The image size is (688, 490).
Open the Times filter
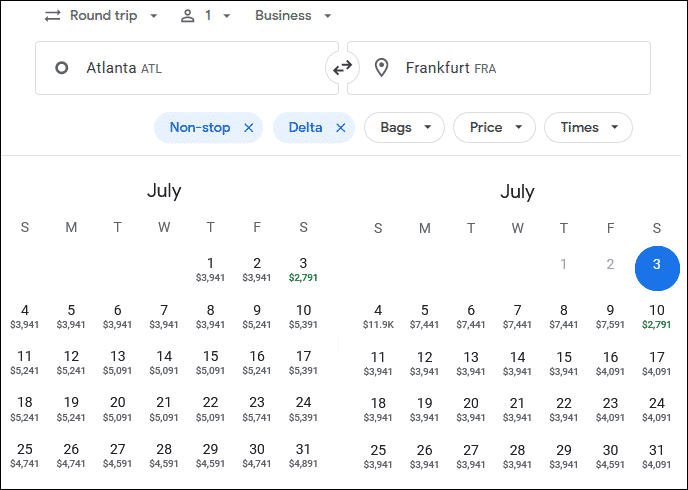[588, 128]
